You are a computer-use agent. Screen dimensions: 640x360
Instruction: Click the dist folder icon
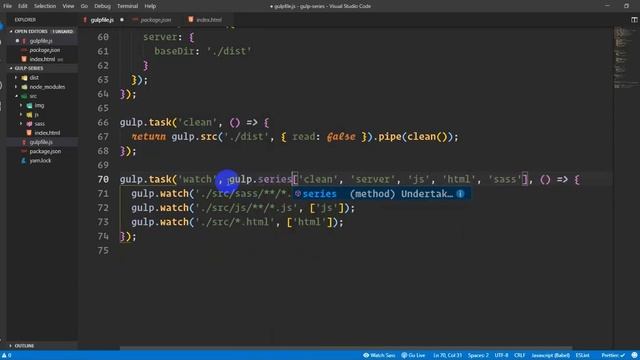click(x=24, y=78)
